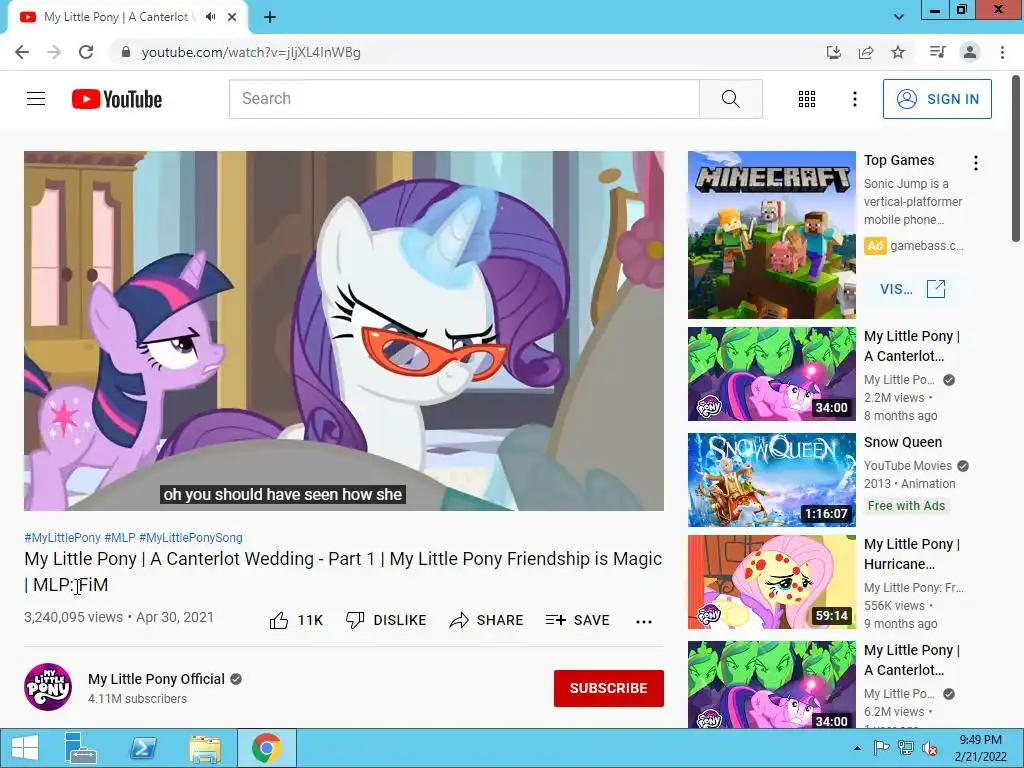Open the media controls toolbar icon
1024x768 pixels.
[x=937, y=52]
